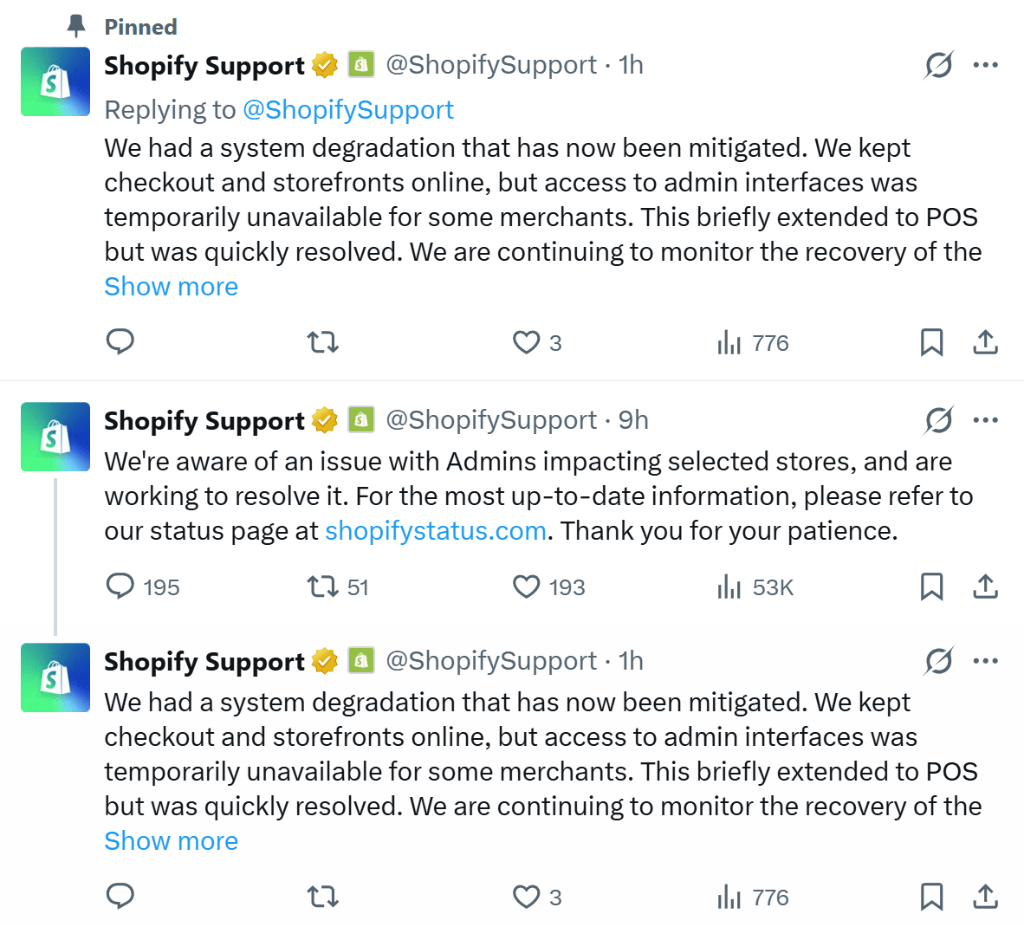Expand pinned post with Show more
Viewport: 1024px width, 925px height.
(171, 287)
